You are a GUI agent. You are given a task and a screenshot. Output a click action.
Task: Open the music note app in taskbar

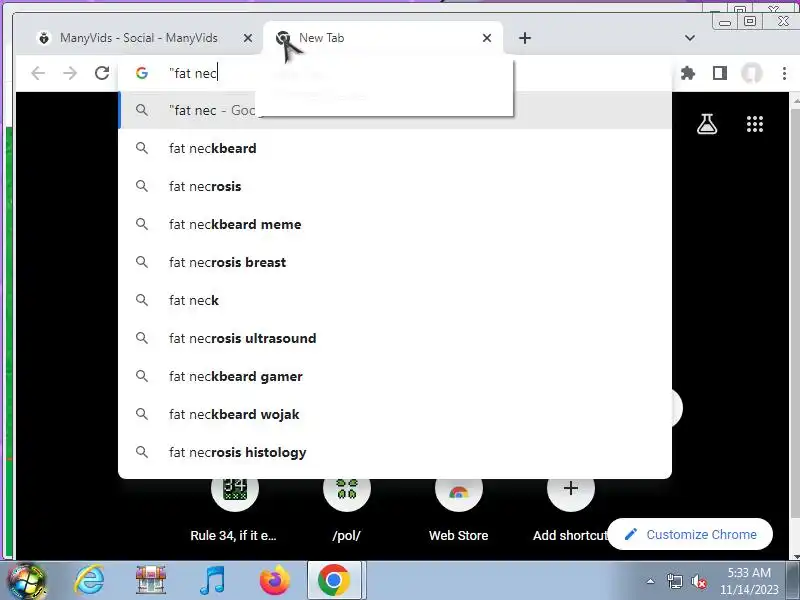click(212, 581)
